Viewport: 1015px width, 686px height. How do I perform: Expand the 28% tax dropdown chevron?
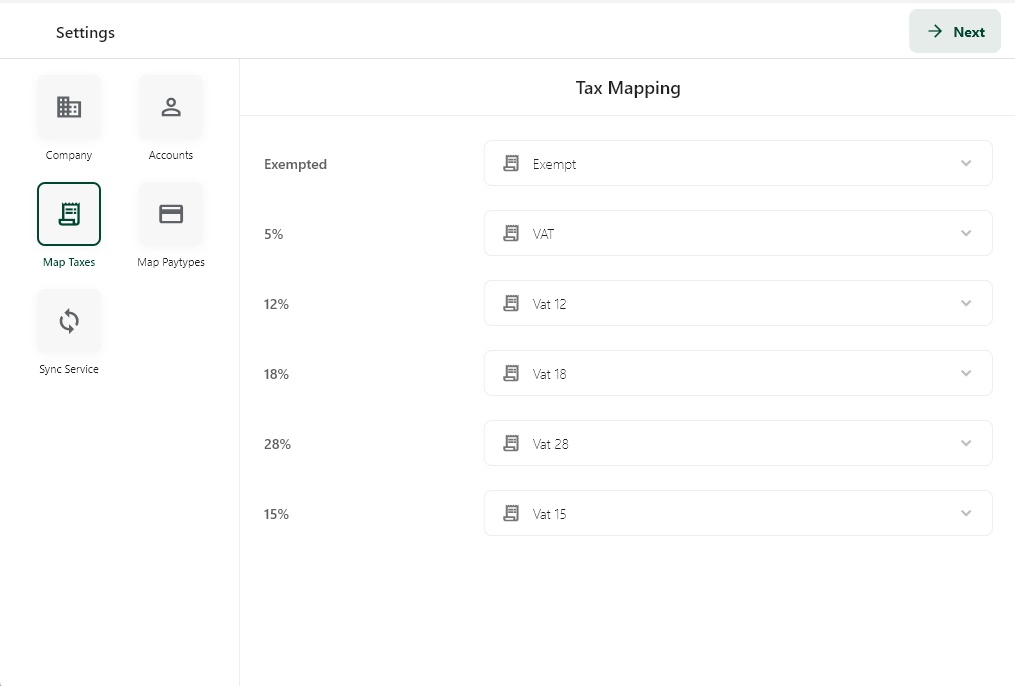tap(966, 444)
